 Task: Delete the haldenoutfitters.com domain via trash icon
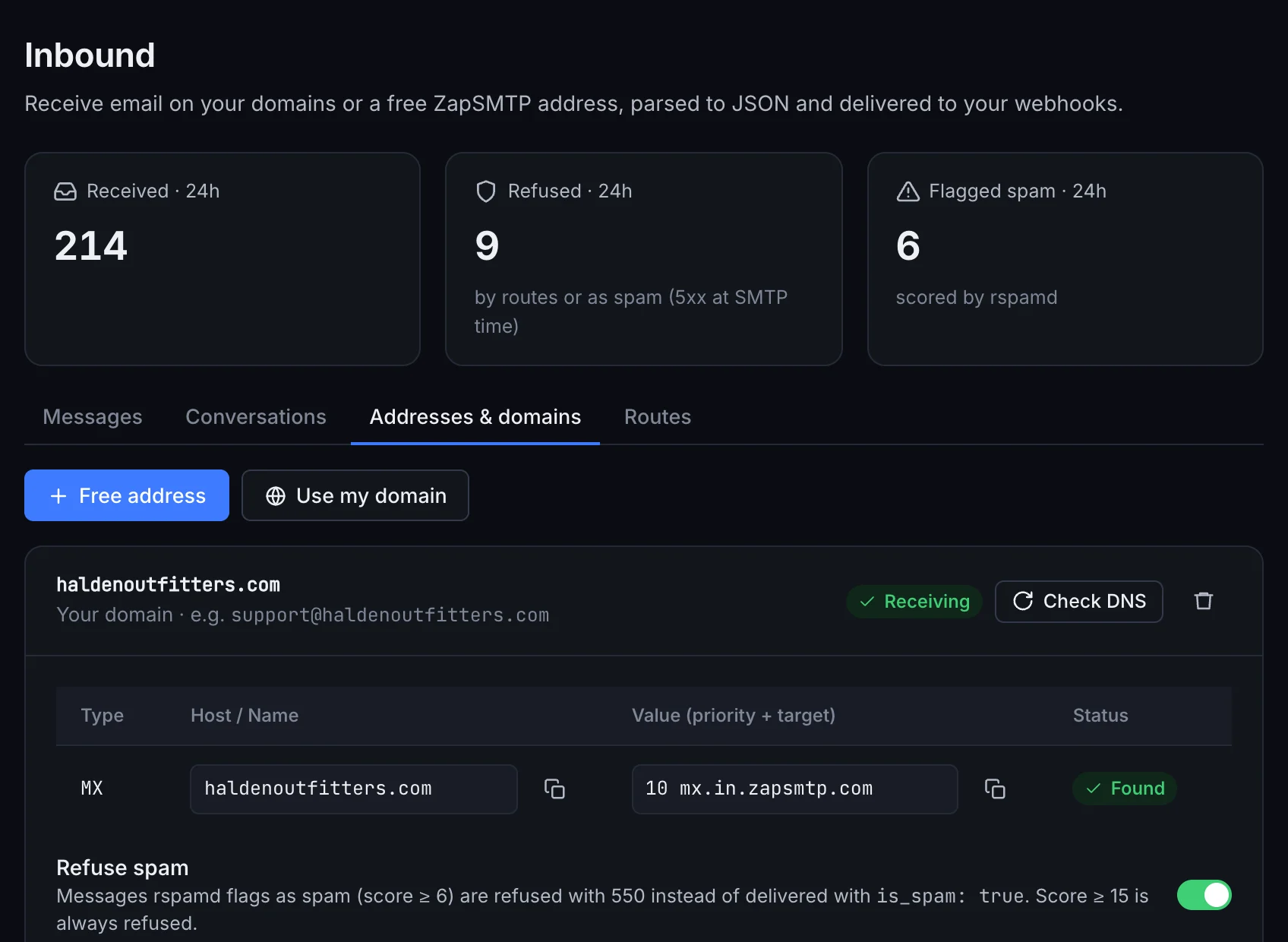click(1203, 601)
